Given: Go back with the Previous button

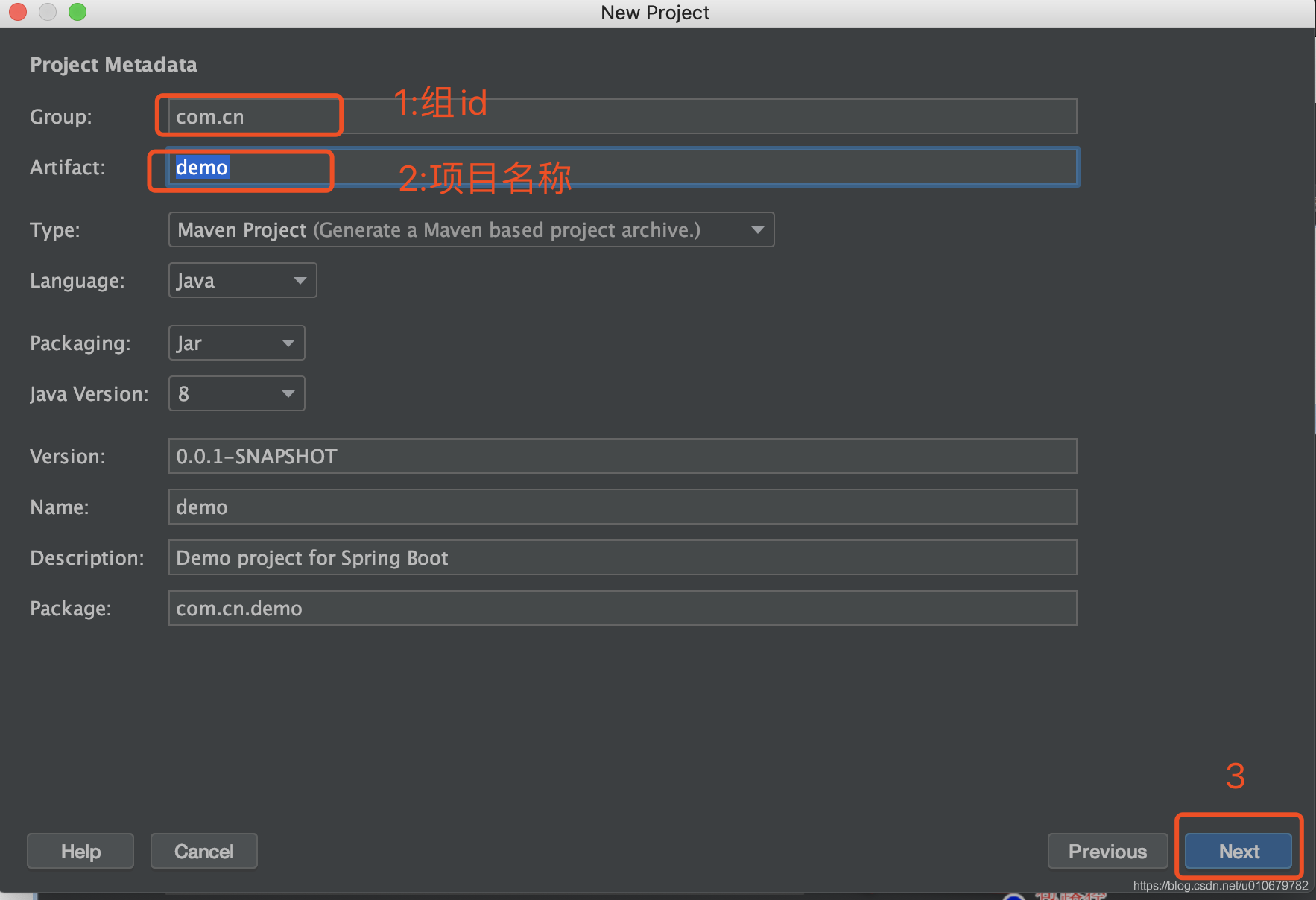Looking at the screenshot, I should (x=1107, y=851).
